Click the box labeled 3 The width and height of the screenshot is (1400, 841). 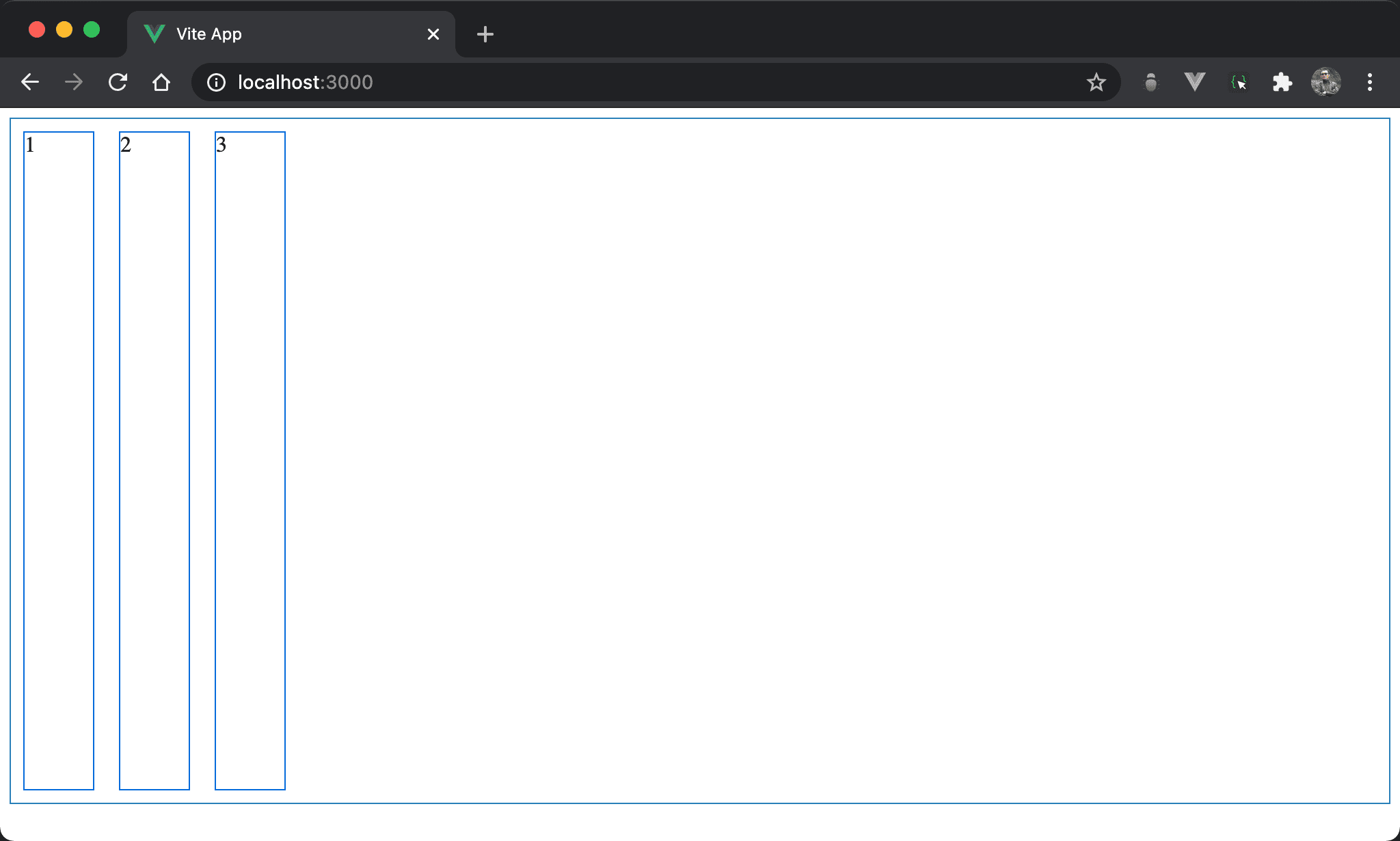250,460
